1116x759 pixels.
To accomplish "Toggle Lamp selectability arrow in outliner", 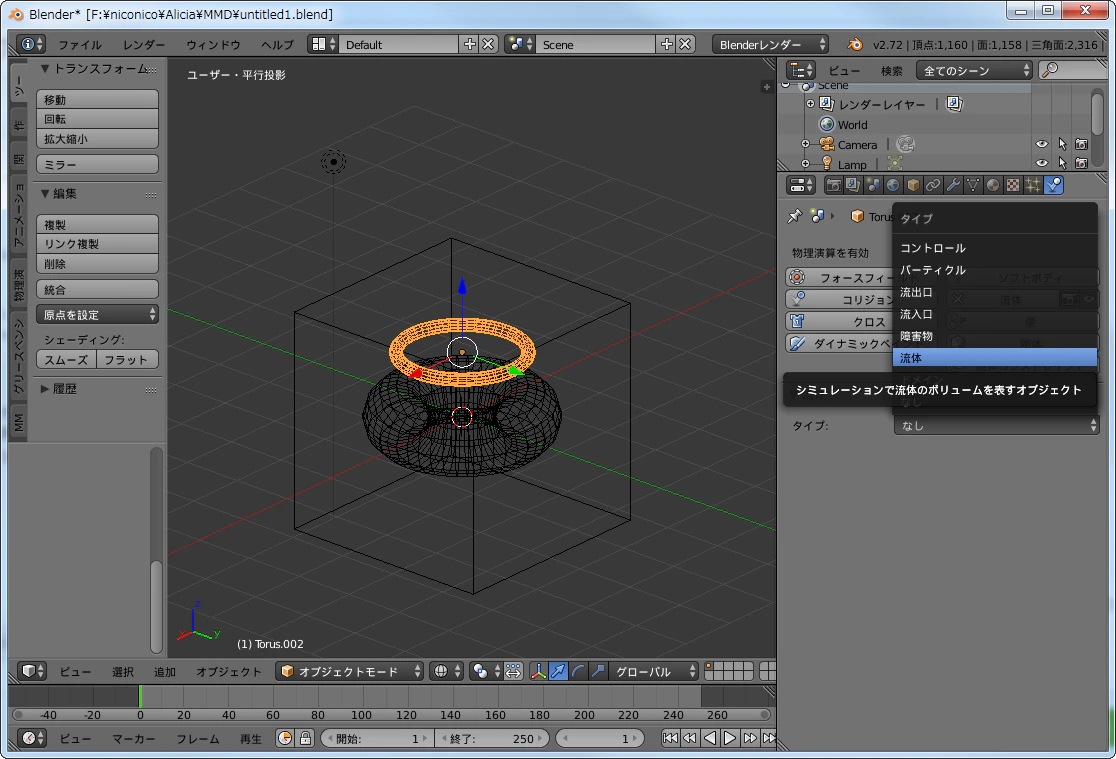I will [x=1062, y=163].
